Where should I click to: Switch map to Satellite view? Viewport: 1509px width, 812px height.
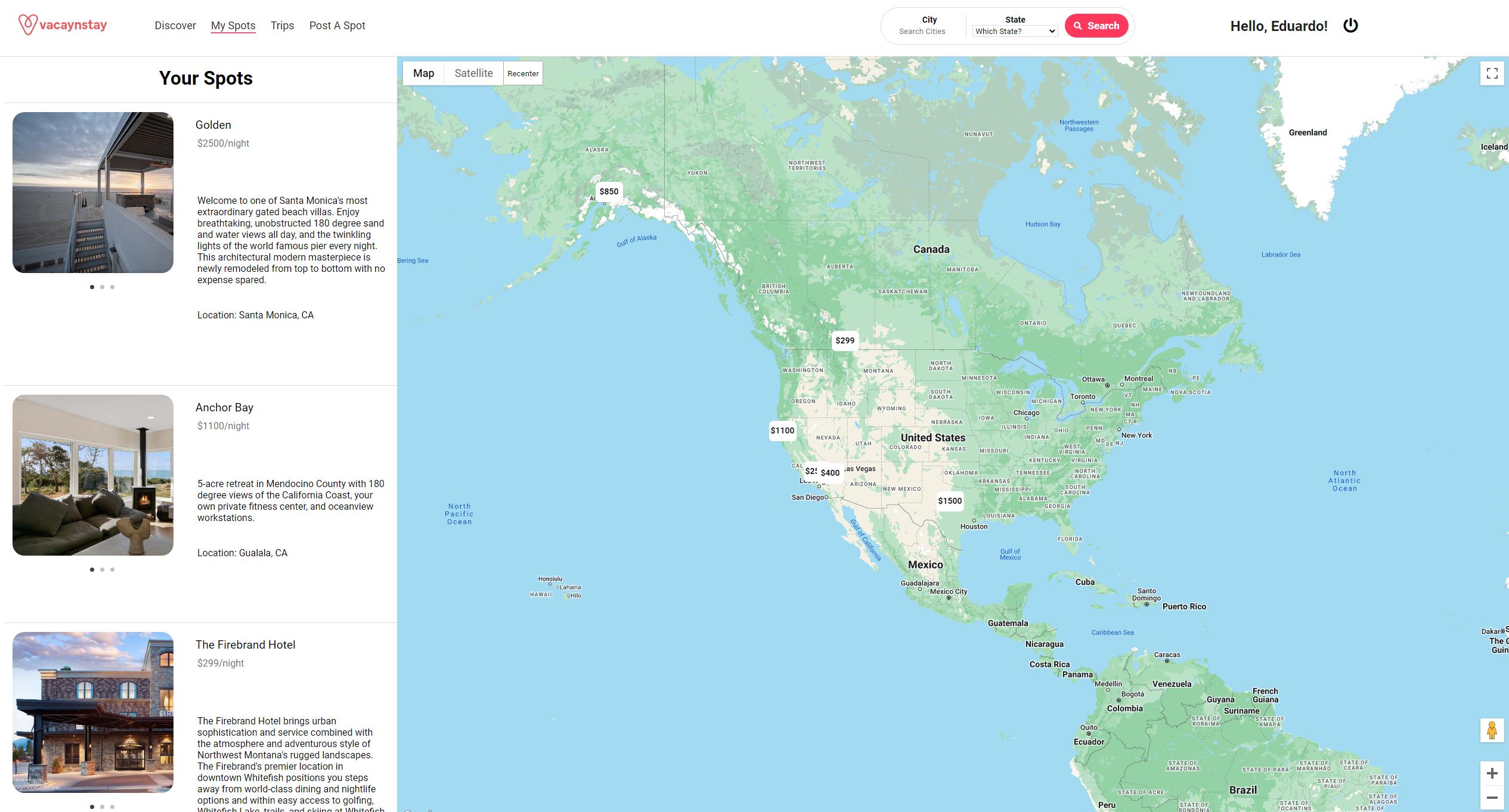473,73
